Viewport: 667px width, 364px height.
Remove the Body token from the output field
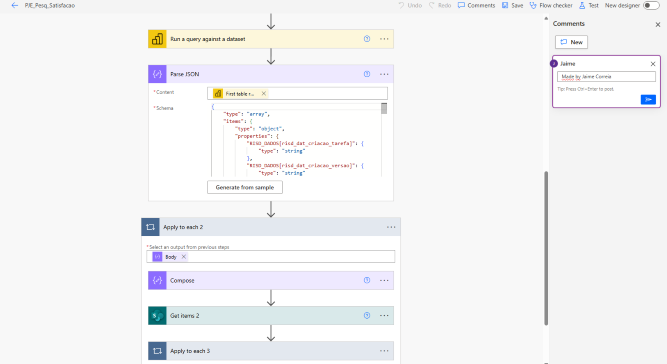(184, 257)
